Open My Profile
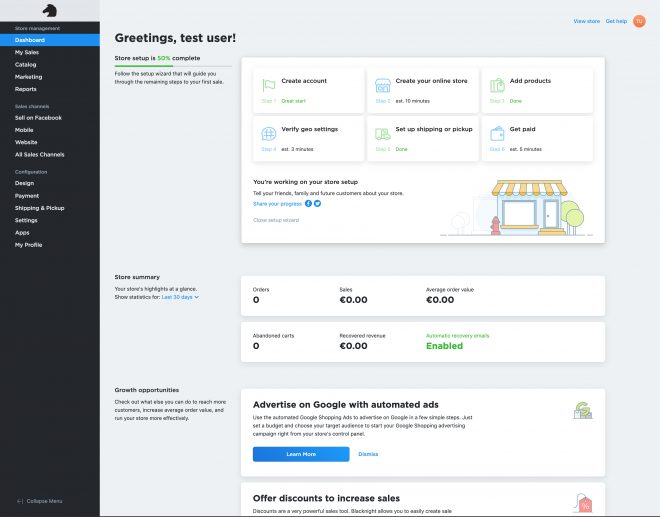 (x=29, y=245)
